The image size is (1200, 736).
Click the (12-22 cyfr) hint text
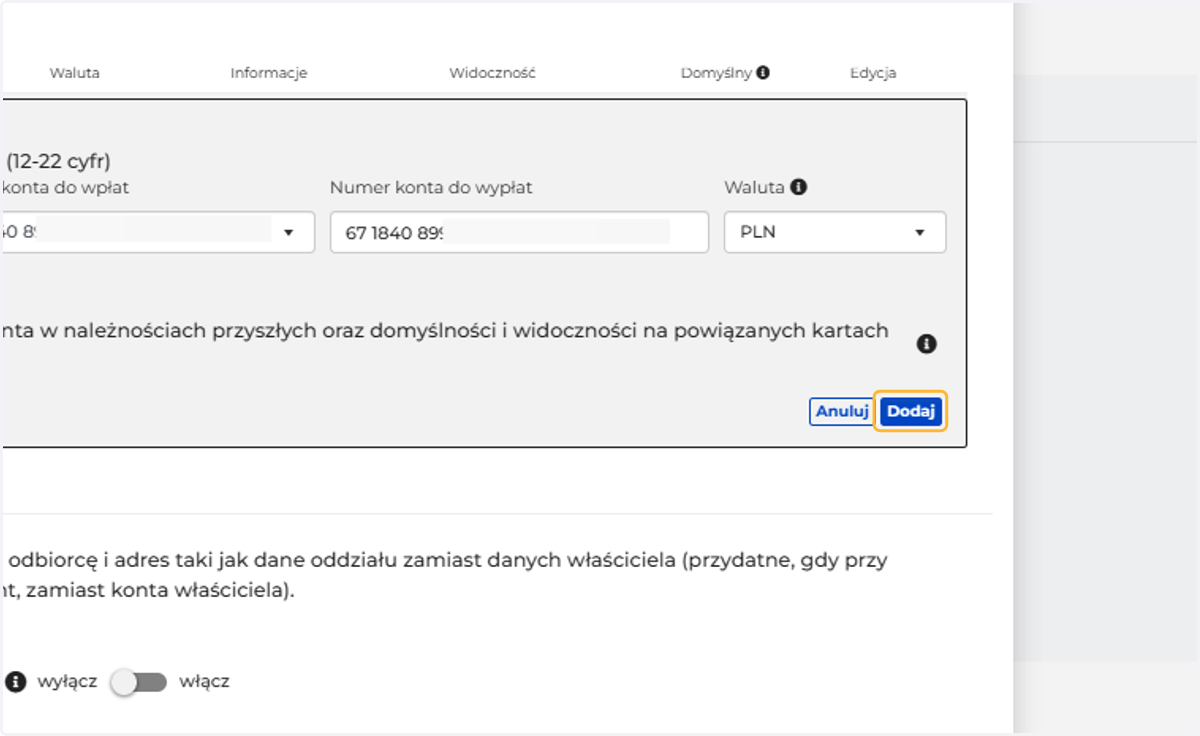click(58, 160)
